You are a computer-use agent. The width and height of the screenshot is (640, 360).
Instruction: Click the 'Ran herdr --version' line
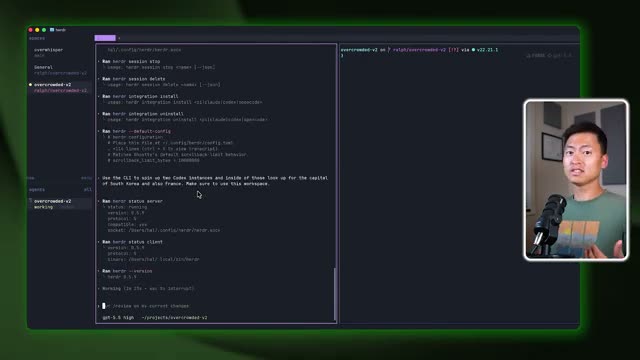tap(127, 271)
